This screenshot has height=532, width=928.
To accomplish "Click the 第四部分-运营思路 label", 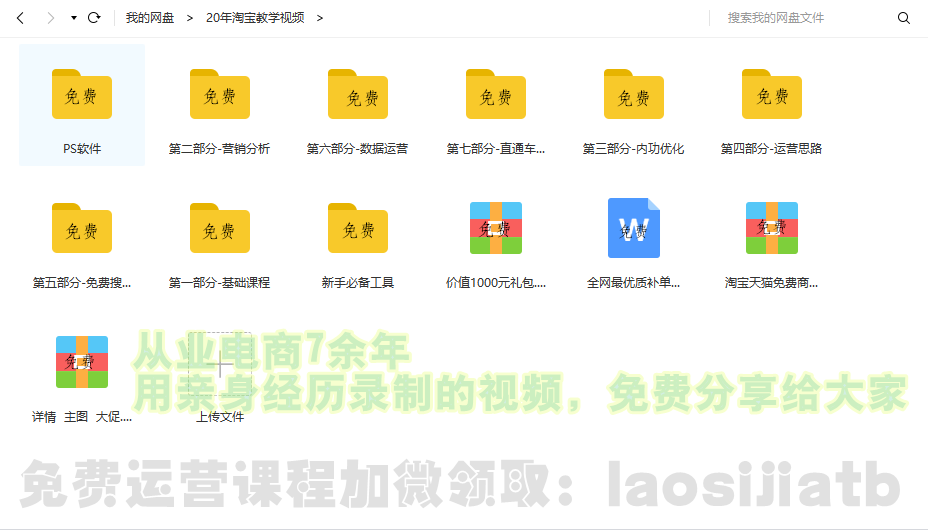I will pyautogui.click(x=772, y=149).
